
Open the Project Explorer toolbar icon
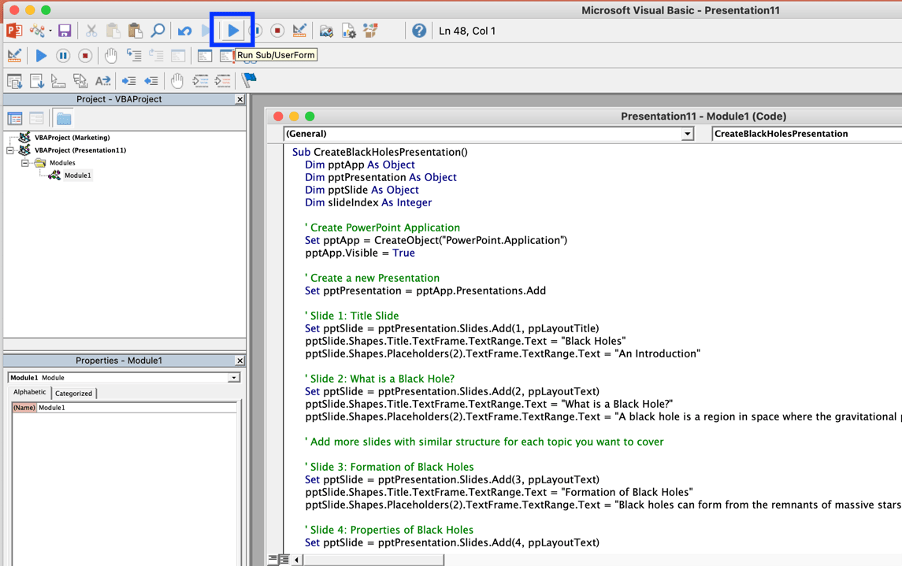pos(326,30)
